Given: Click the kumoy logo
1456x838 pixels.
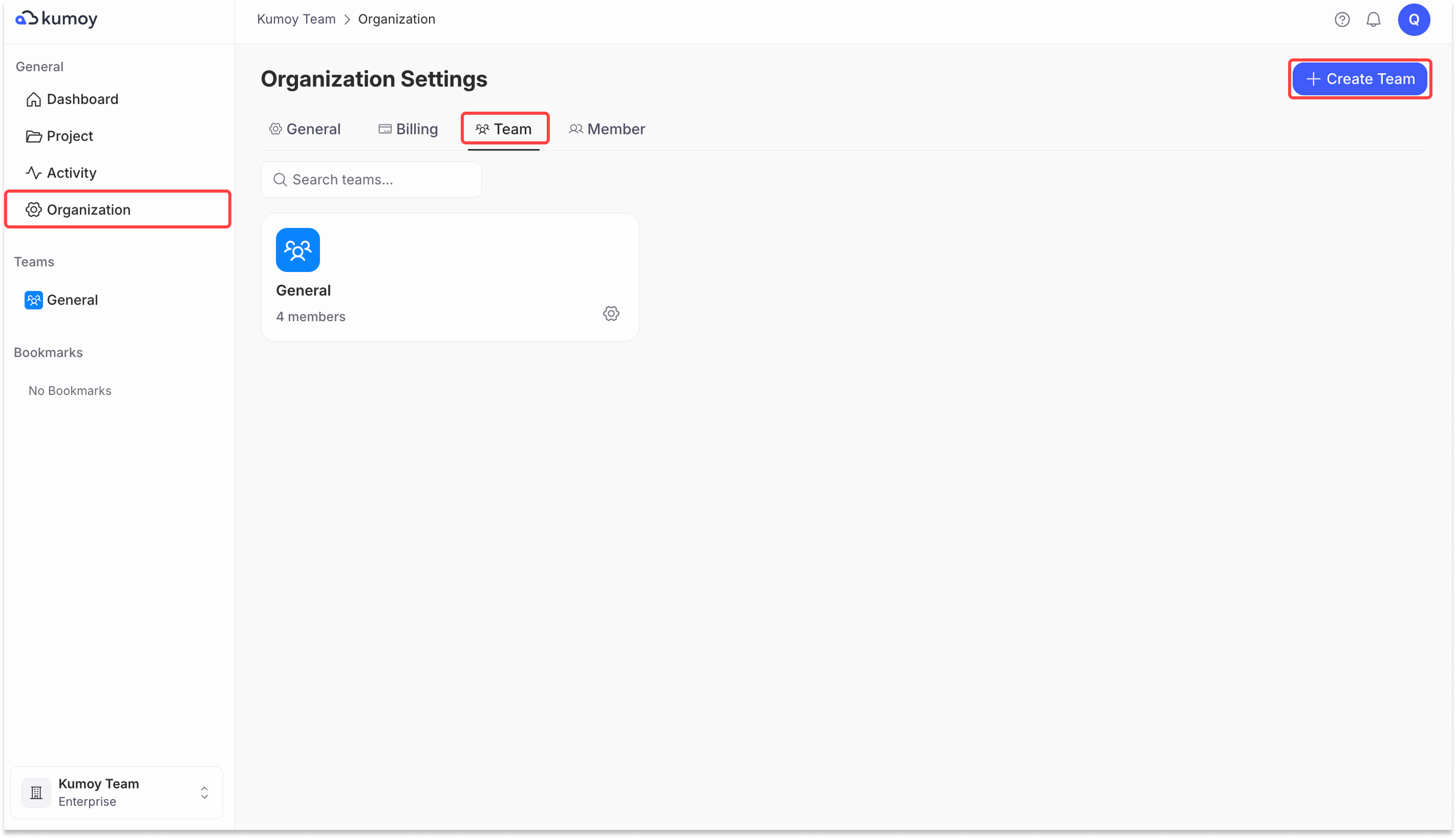Looking at the screenshot, I should pos(56,19).
